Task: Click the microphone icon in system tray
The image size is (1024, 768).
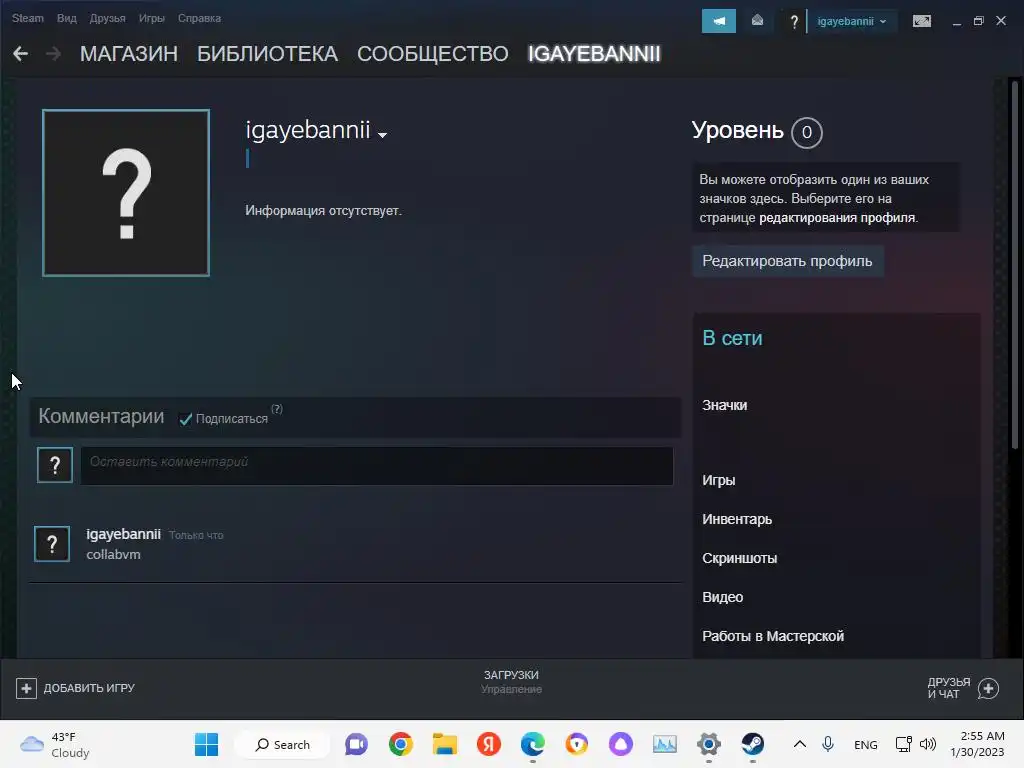Action: (x=827, y=744)
